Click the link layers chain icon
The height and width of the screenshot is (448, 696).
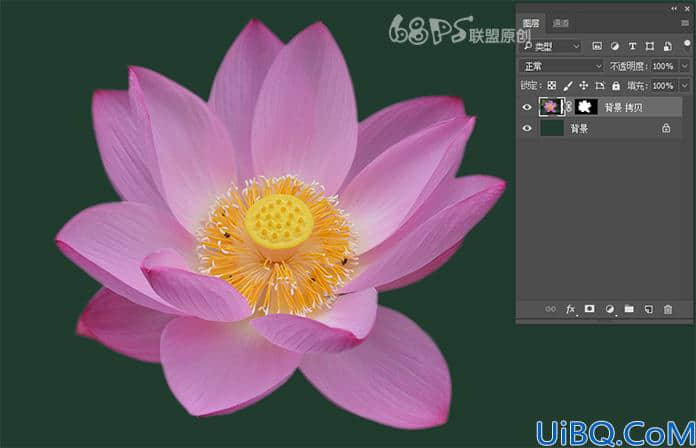pyautogui.click(x=550, y=309)
